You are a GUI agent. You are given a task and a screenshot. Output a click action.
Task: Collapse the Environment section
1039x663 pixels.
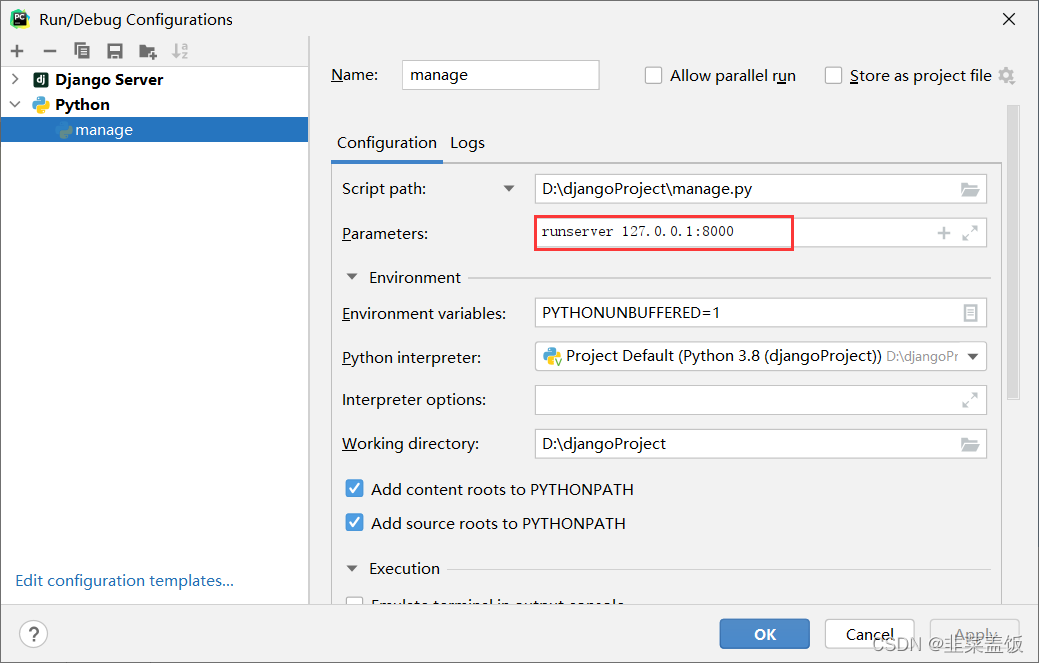pyautogui.click(x=351, y=277)
